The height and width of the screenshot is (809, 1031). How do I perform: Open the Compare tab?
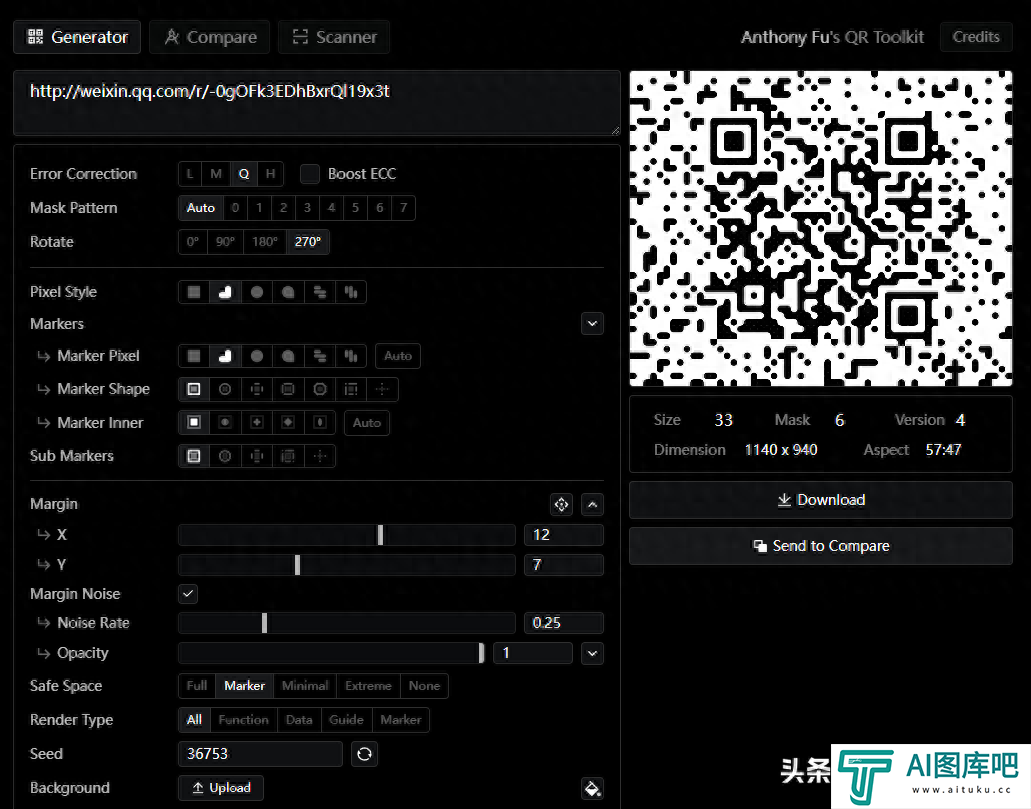[210, 37]
